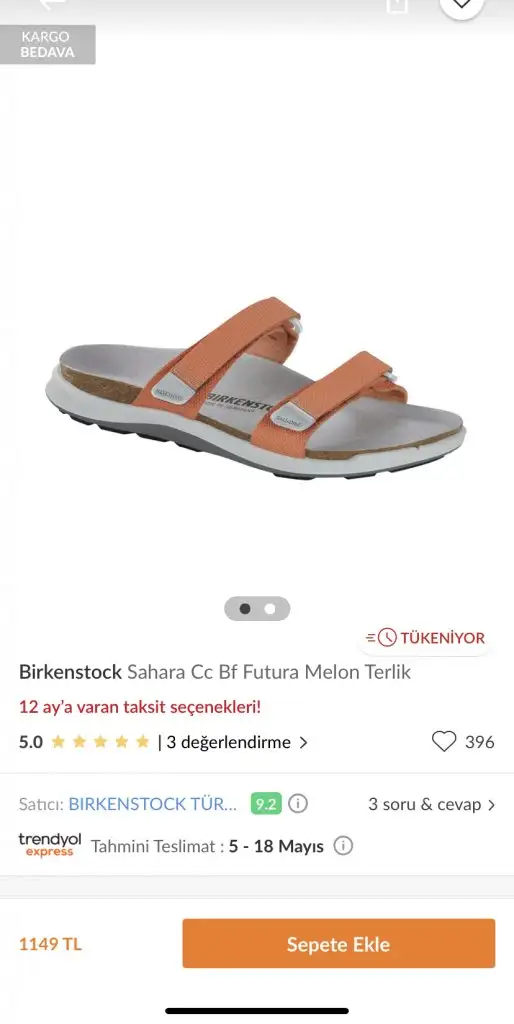
Task: Open delivery estimate info icon
Action: (x=343, y=846)
